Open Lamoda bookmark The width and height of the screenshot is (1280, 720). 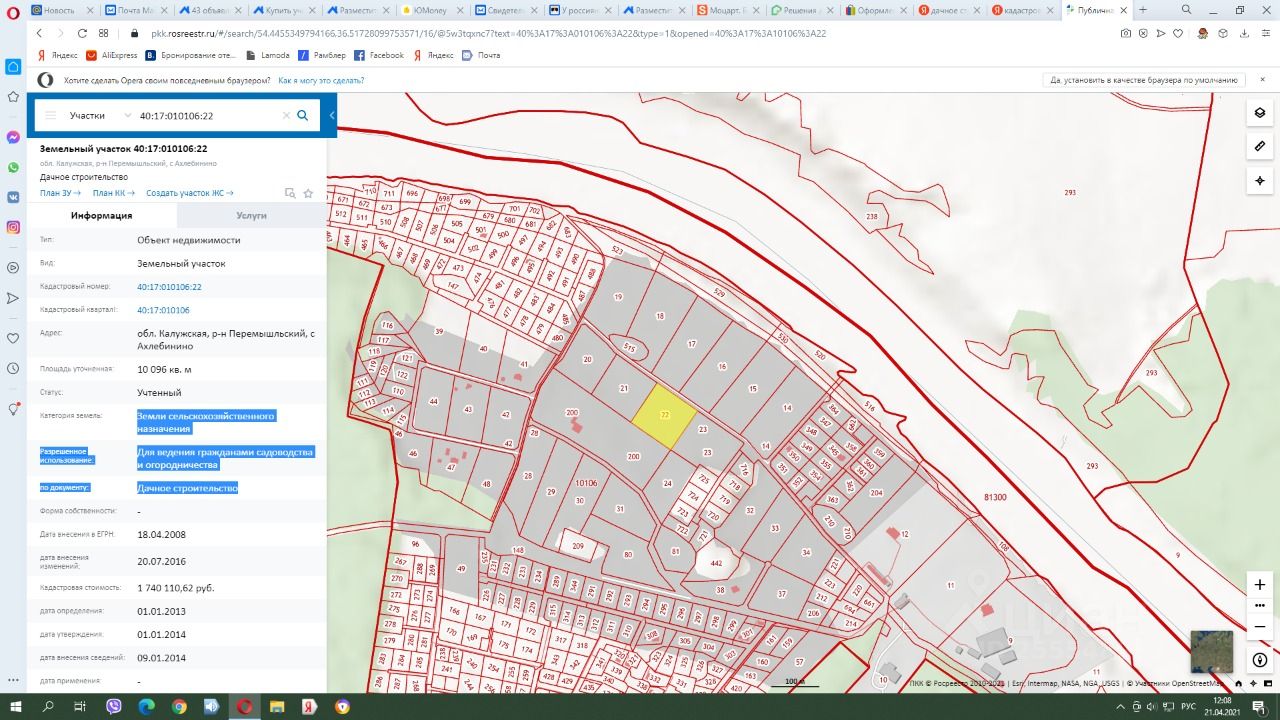[x=268, y=55]
